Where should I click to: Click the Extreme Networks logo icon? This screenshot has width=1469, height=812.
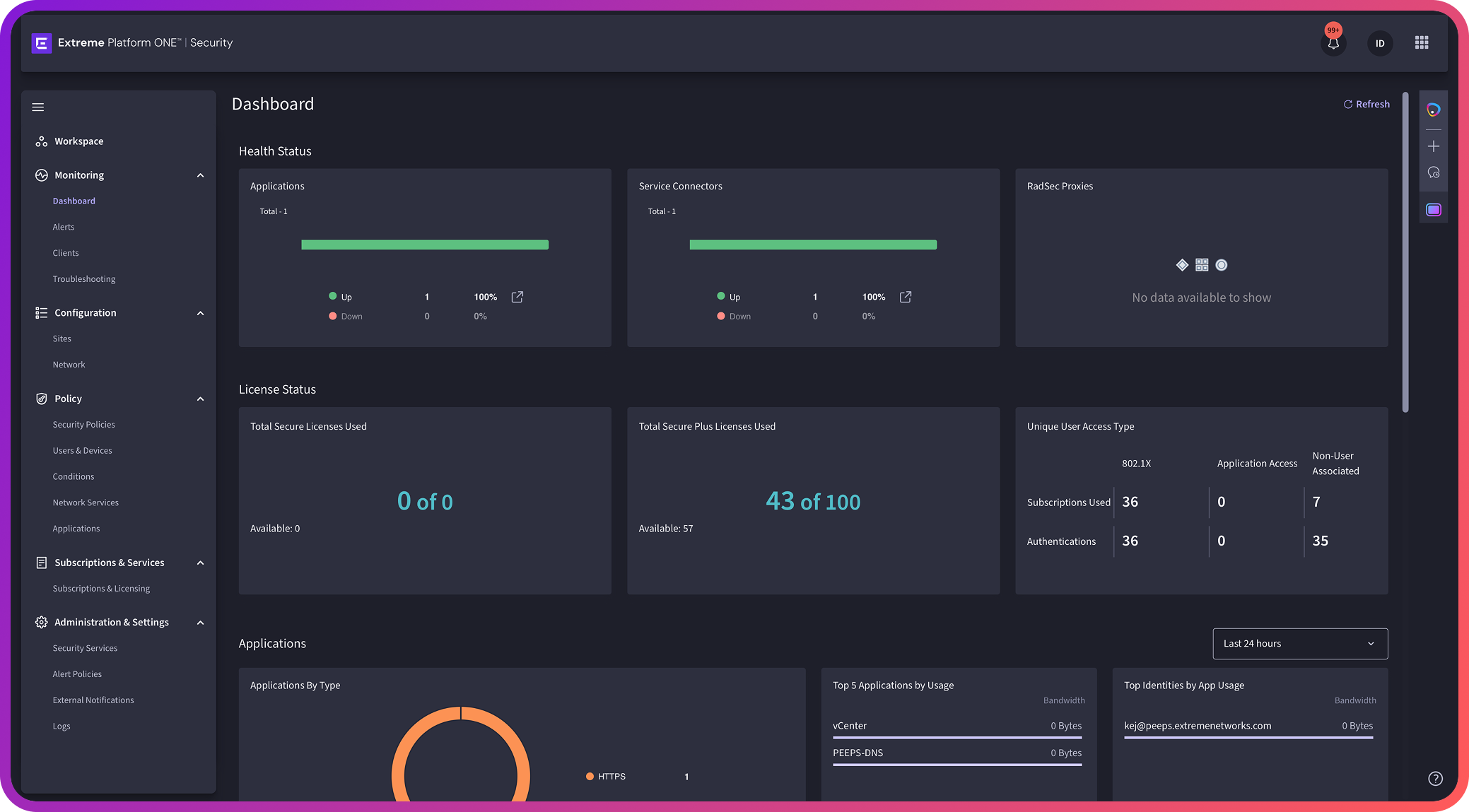tap(42, 43)
